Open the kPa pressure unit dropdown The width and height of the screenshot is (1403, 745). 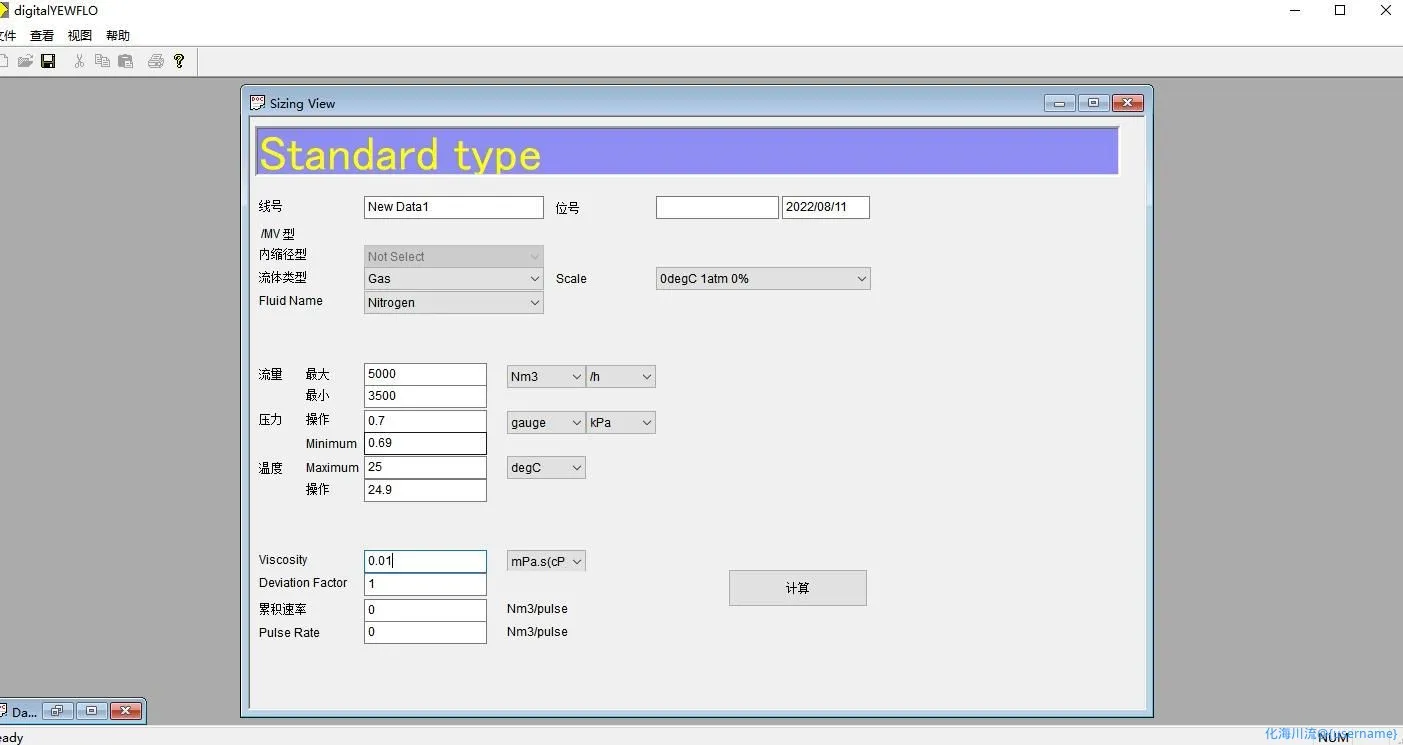click(621, 423)
